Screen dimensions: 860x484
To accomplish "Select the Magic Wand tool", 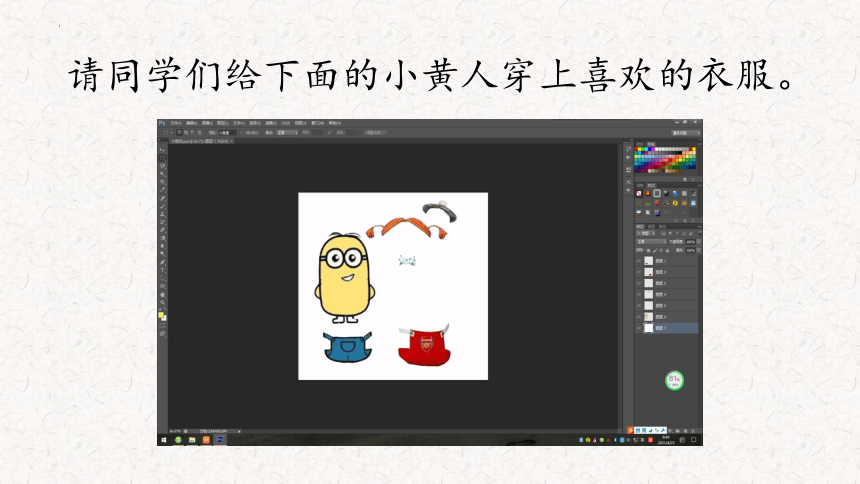I will tap(162, 173).
